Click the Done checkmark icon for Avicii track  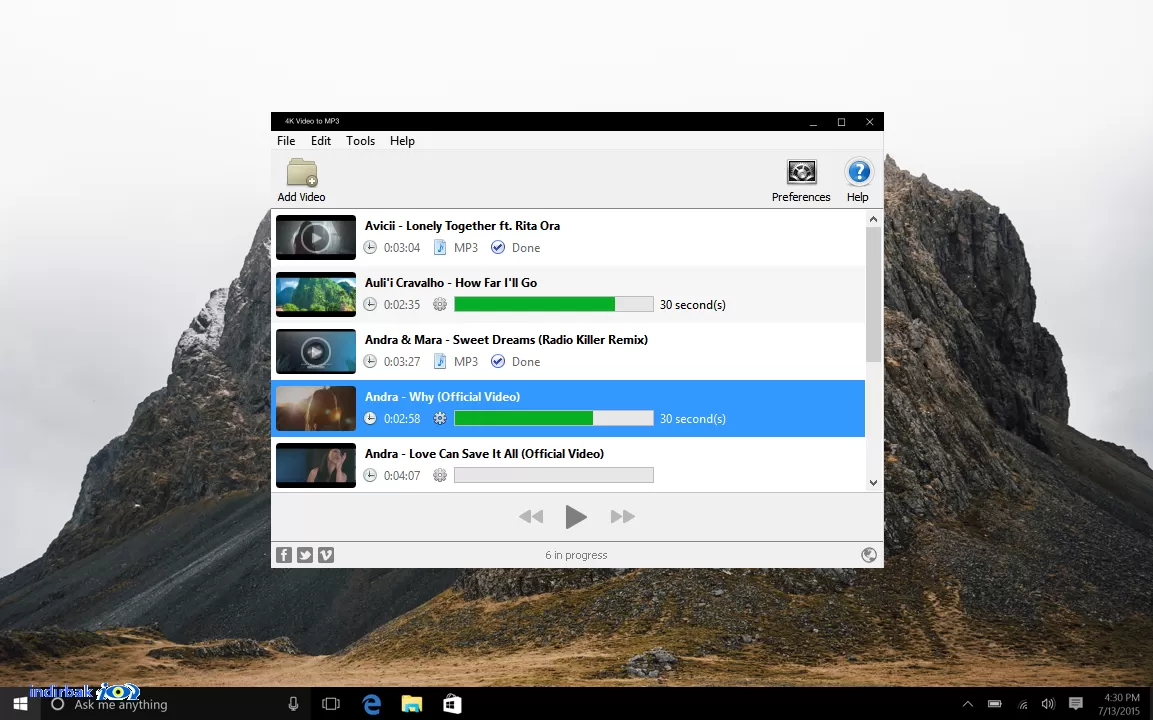(498, 248)
